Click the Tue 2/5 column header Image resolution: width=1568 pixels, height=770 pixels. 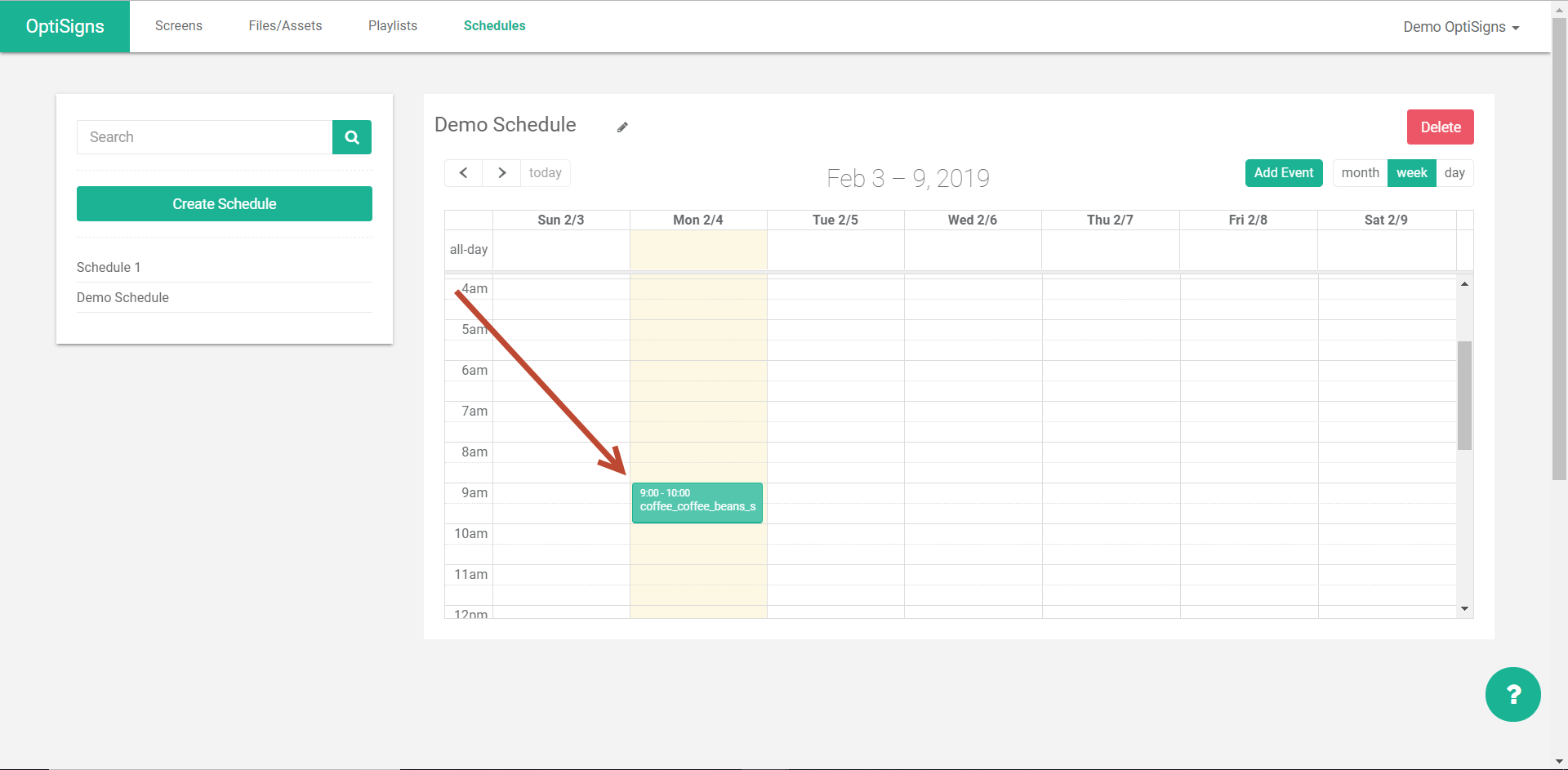coord(835,220)
